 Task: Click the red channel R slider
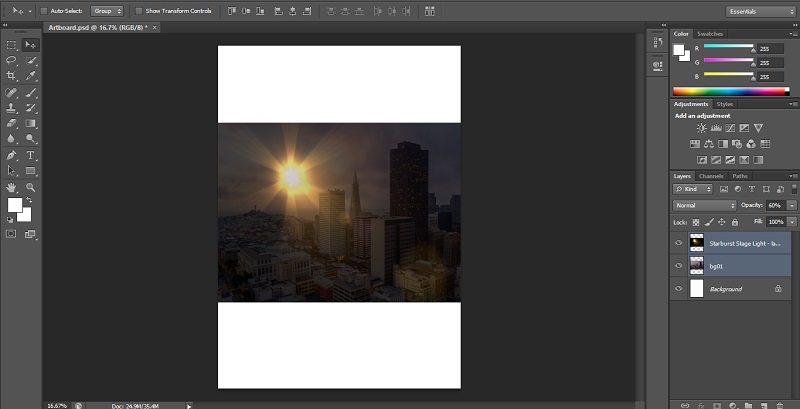tap(729, 47)
